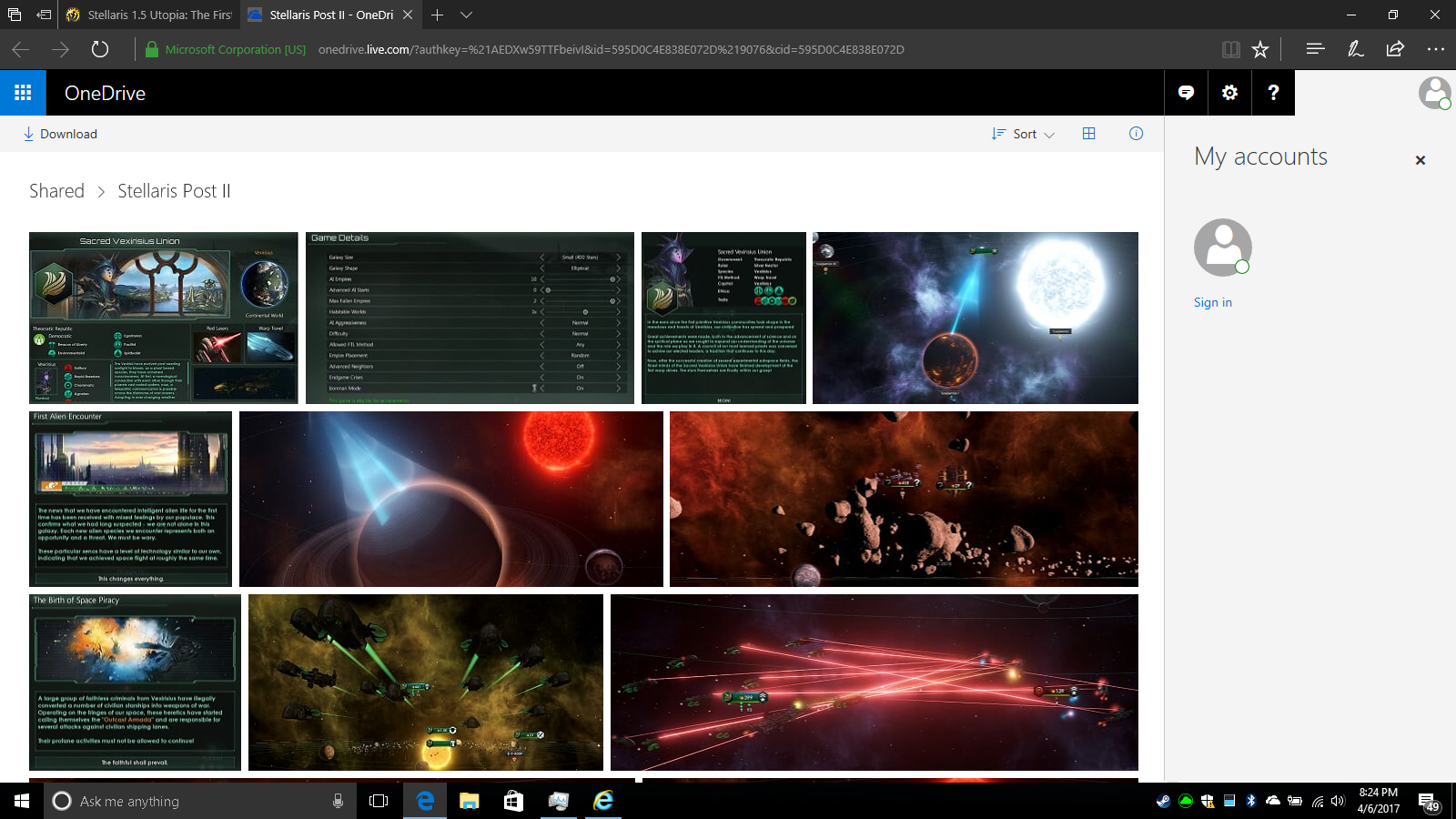Open the info details pane icon
1456x819 pixels.
tap(1136, 134)
